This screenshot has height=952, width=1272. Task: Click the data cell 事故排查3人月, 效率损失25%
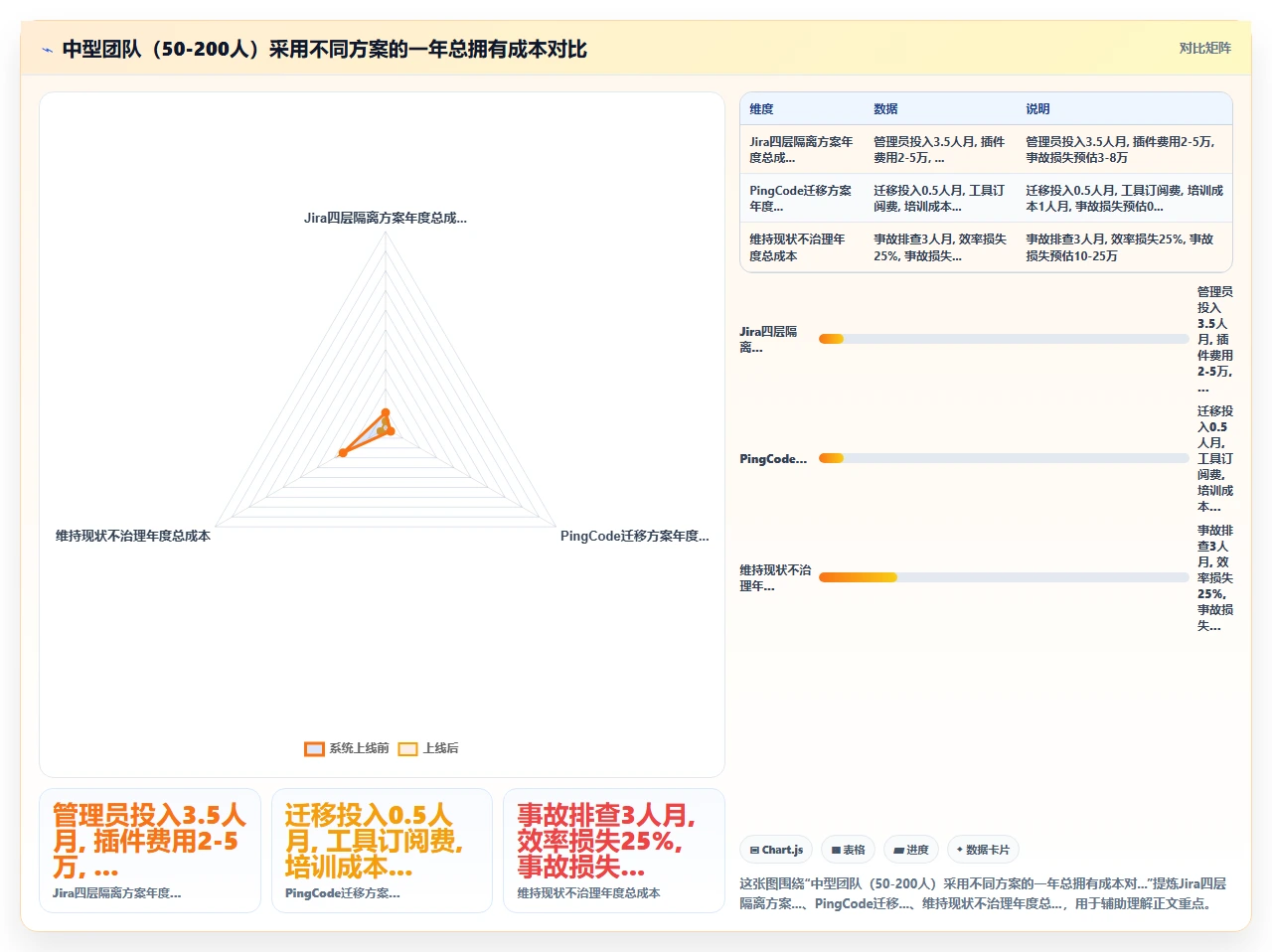[x=940, y=247]
